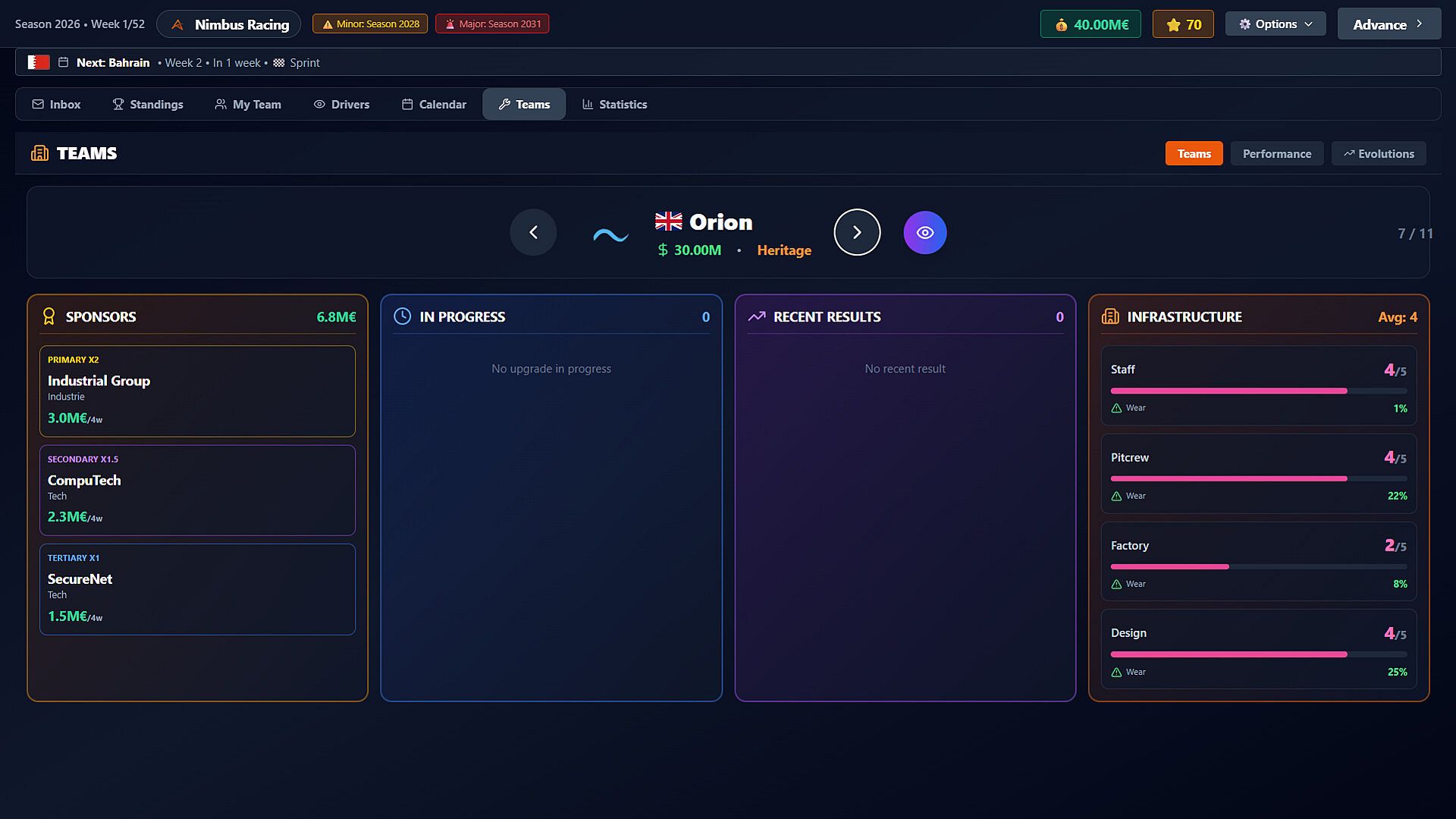
Task: Click the Factory level progress bar
Action: point(1258,566)
